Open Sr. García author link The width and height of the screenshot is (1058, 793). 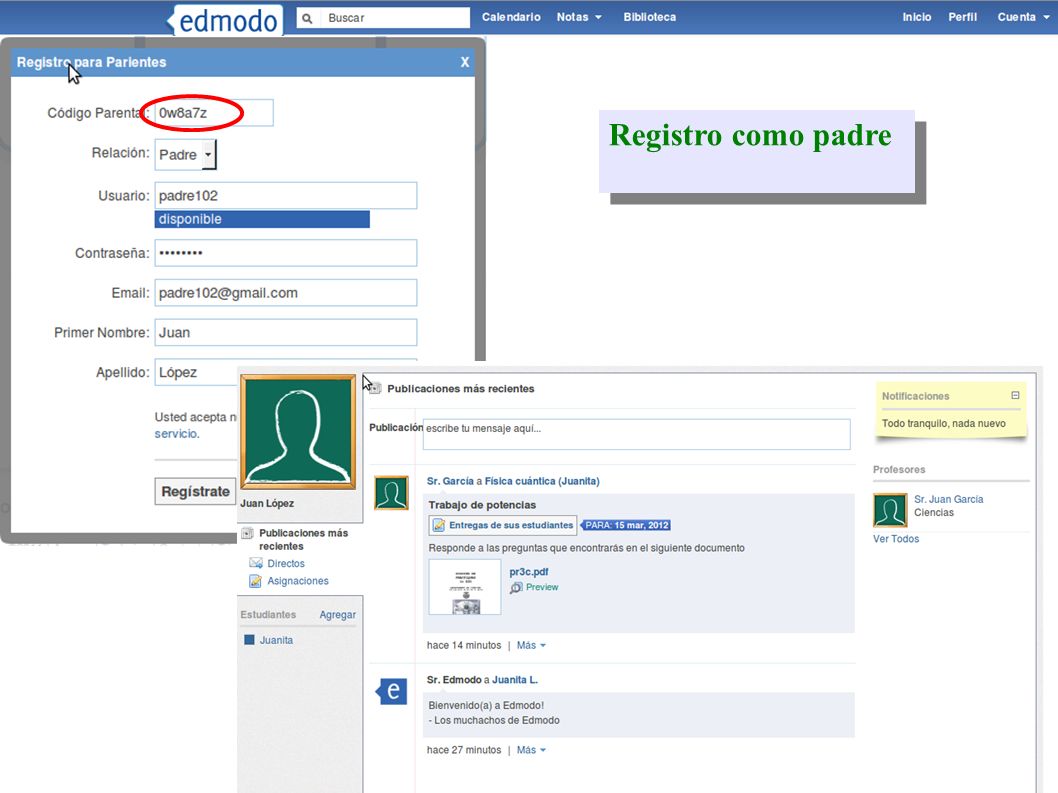tap(450, 481)
